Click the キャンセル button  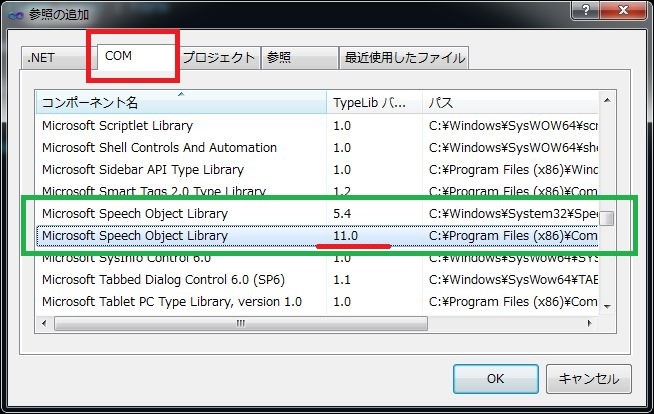(x=589, y=379)
